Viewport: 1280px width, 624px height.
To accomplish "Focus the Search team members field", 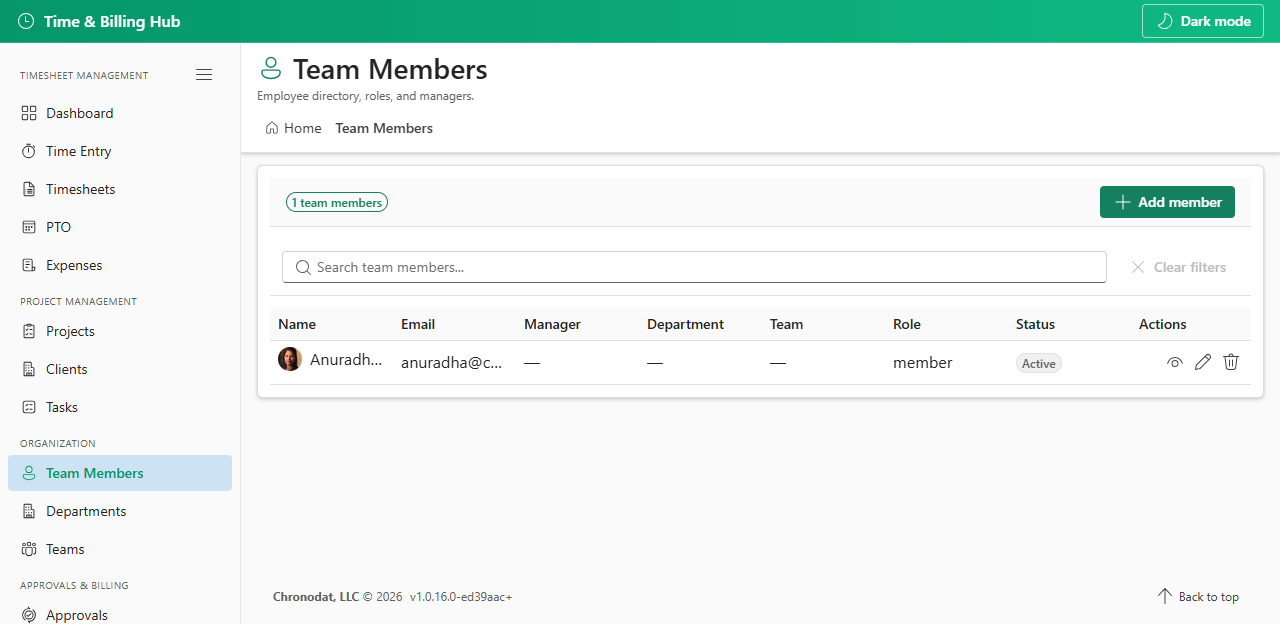I will click(x=694, y=267).
